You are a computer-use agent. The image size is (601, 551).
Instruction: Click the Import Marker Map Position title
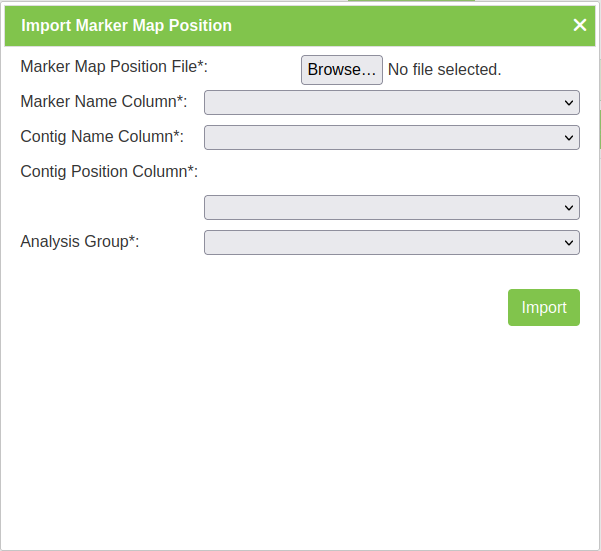click(x=126, y=25)
